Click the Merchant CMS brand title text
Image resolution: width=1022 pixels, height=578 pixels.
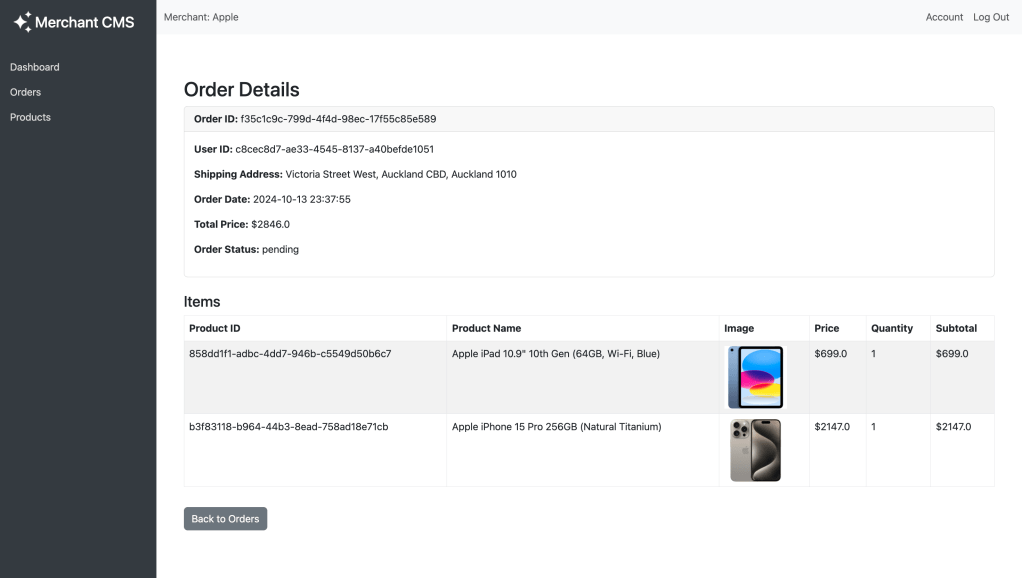point(85,22)
